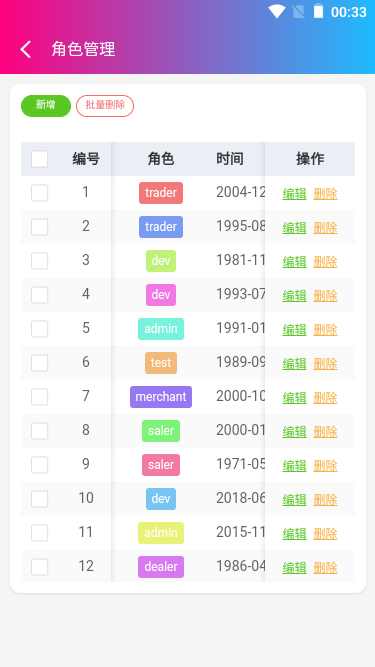Tap the Wi-Fi status icon
The width and height of the screenshot is (375, 667).
tap(277, 11)
